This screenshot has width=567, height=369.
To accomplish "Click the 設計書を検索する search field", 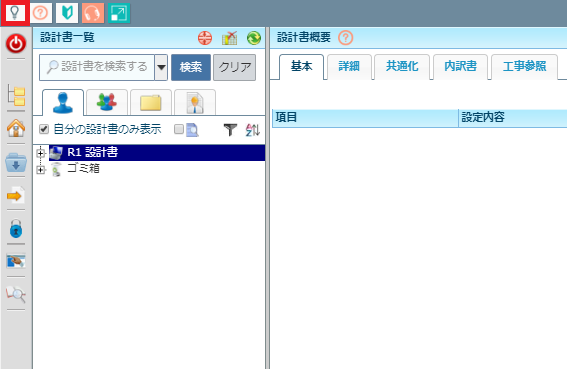I will [x=97, y=67].
